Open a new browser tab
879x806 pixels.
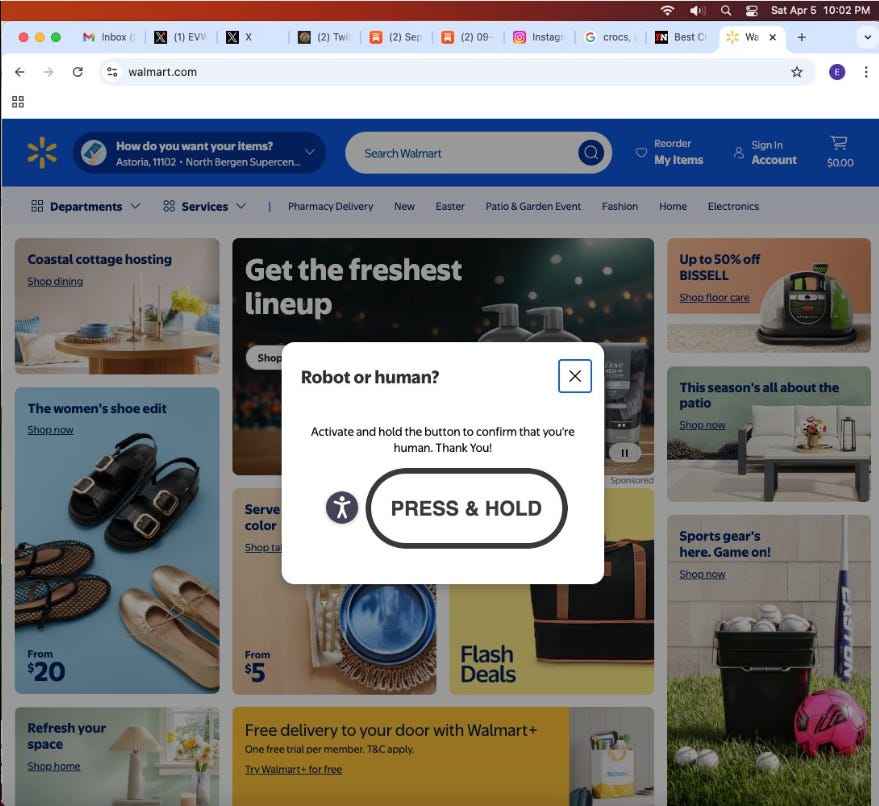802,37
